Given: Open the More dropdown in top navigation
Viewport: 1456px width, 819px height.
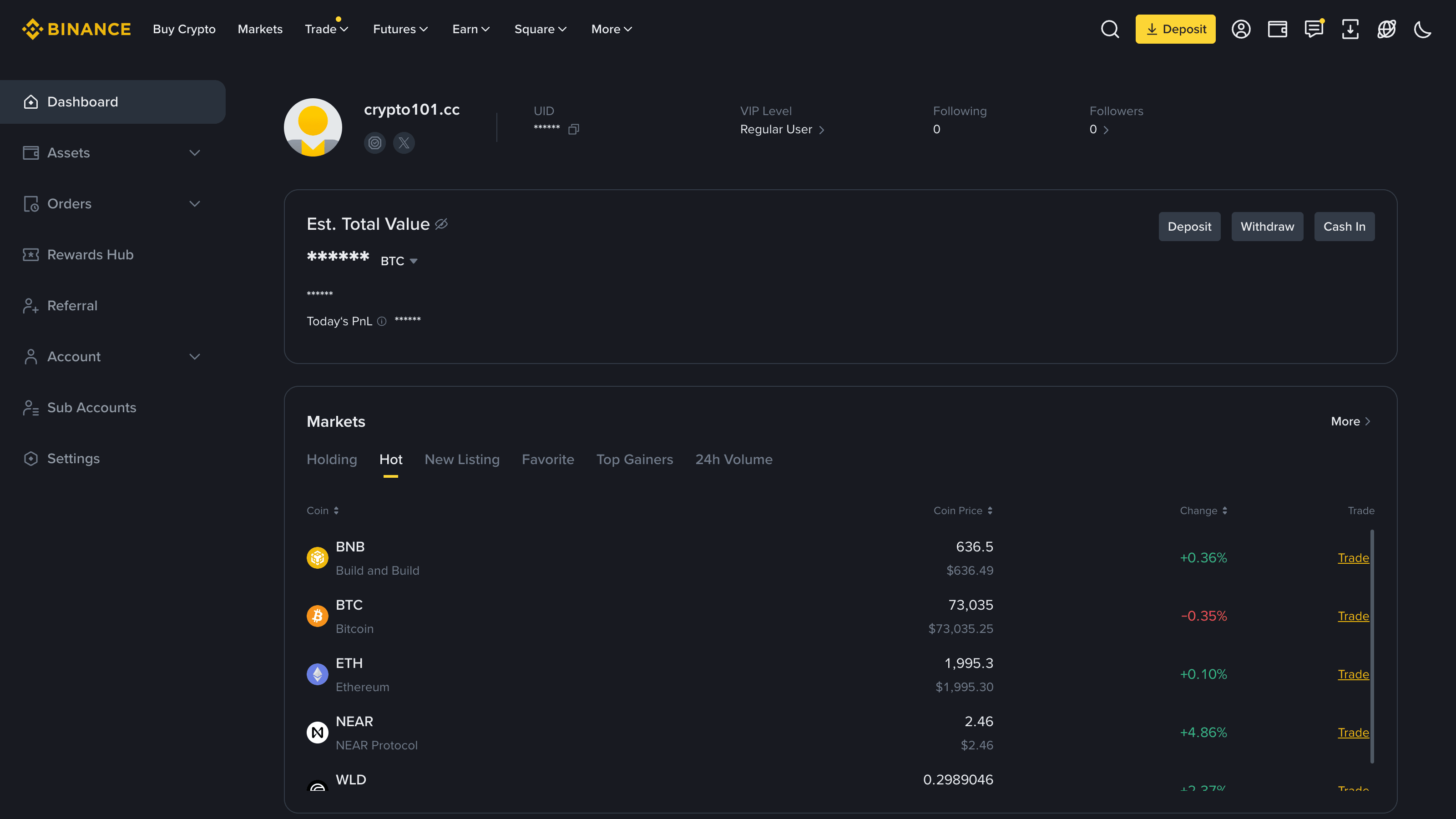Looking at the screenshot, I should [x=612, y=29].
